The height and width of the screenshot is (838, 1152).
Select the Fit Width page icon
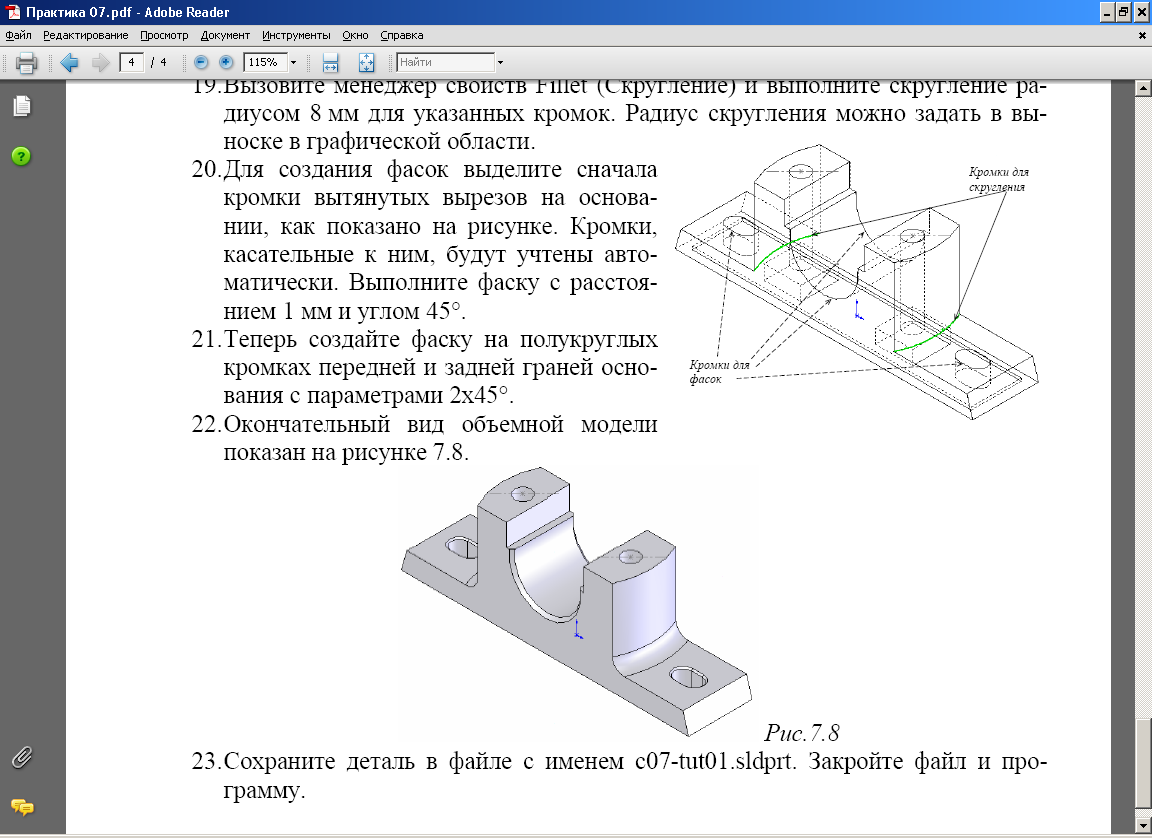coord(331,62)
